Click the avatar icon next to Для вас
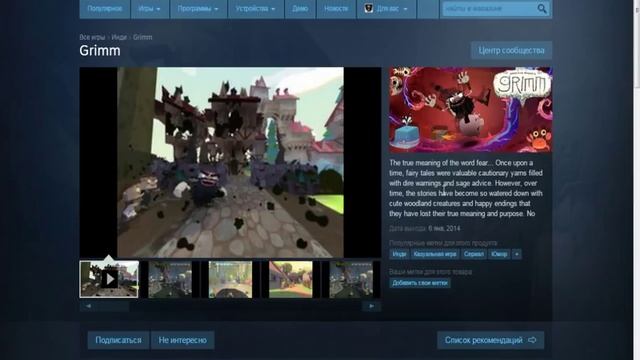640x360 pixels. (x=369, y=8)
